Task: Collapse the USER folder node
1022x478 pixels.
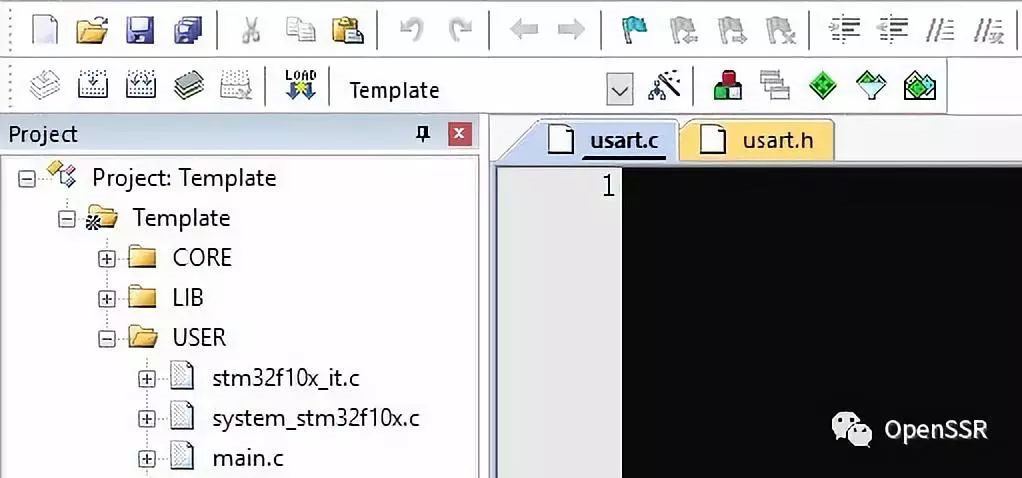Action: coord(106,338)
